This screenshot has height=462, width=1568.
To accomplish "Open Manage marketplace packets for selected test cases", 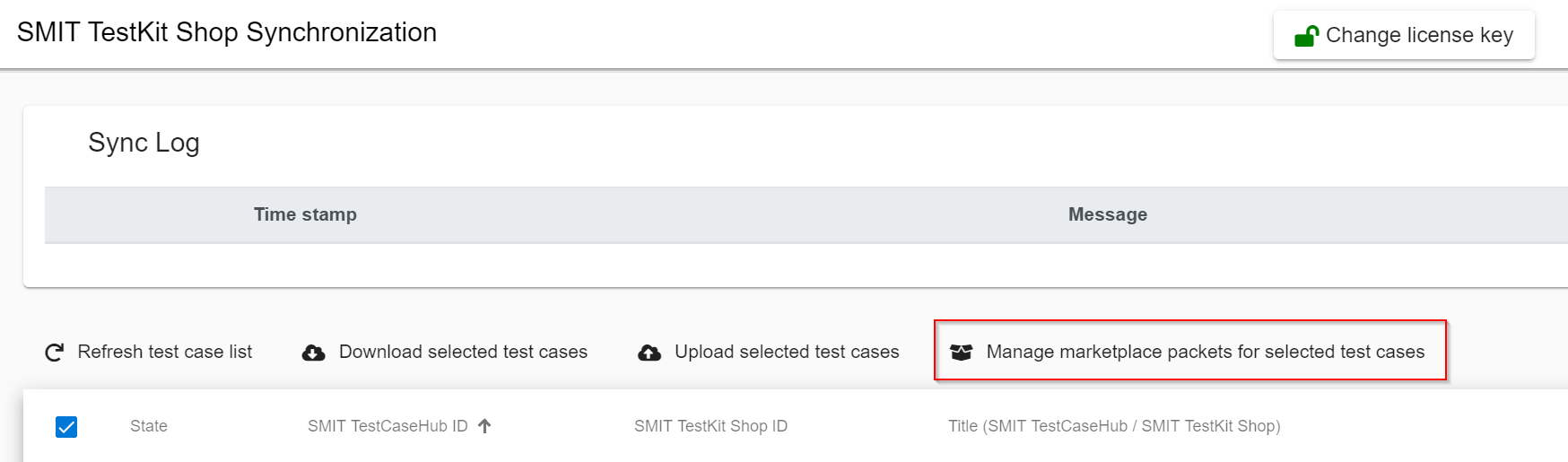I will (1205, 352).
